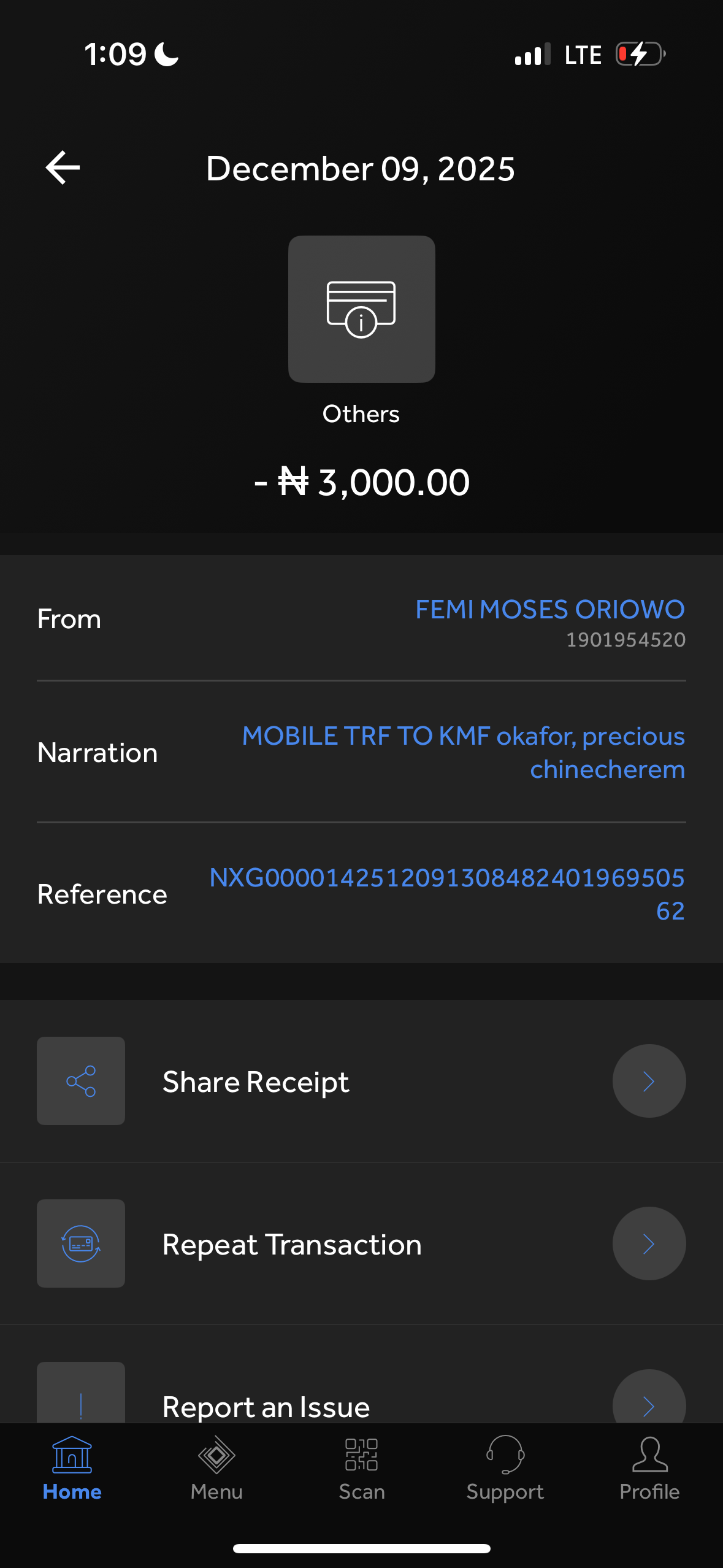
Task: Tap the battery charging status icon
Action: click(640, 54)
